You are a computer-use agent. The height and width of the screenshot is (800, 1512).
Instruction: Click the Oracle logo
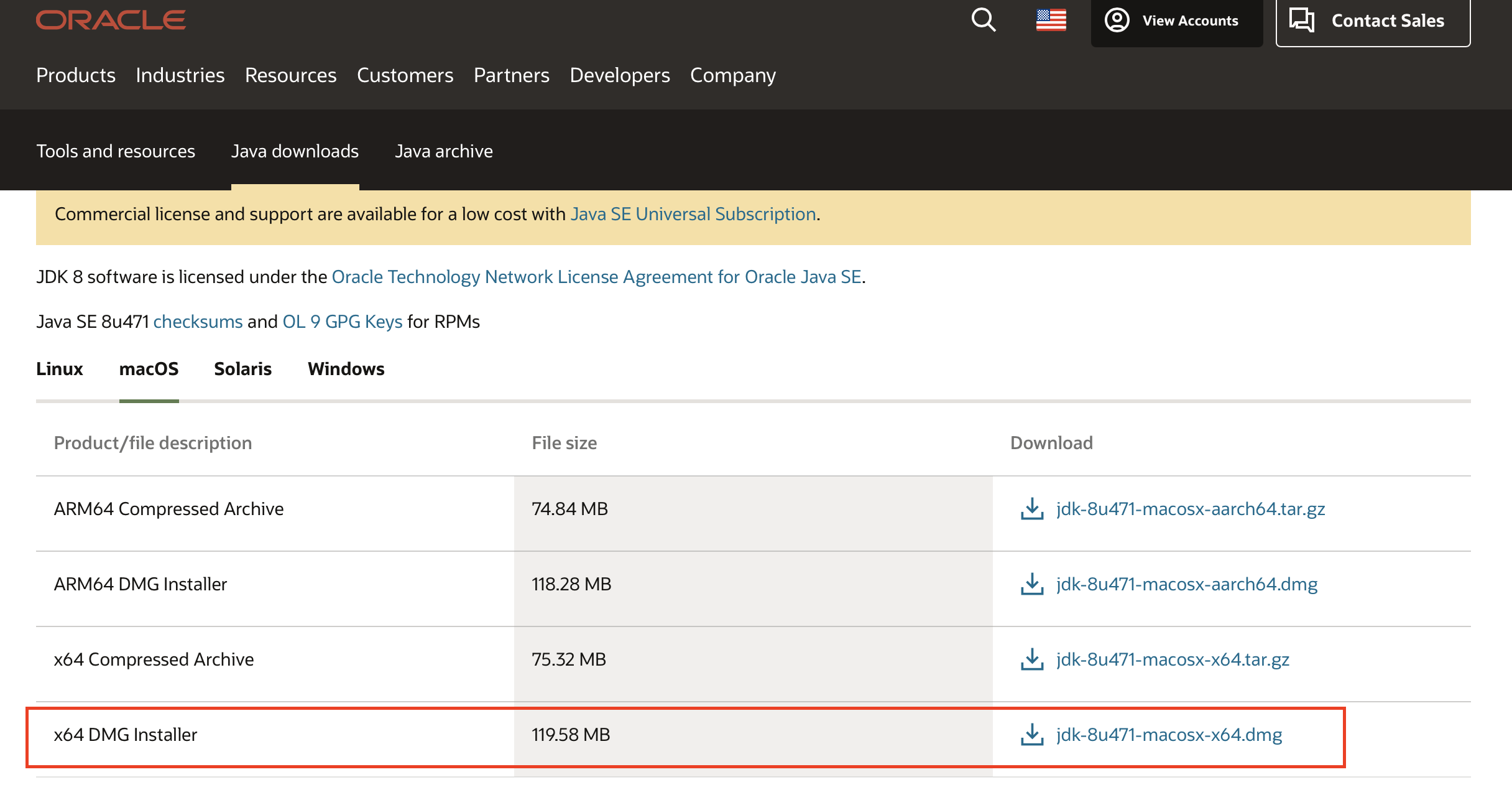click(111, 20)
